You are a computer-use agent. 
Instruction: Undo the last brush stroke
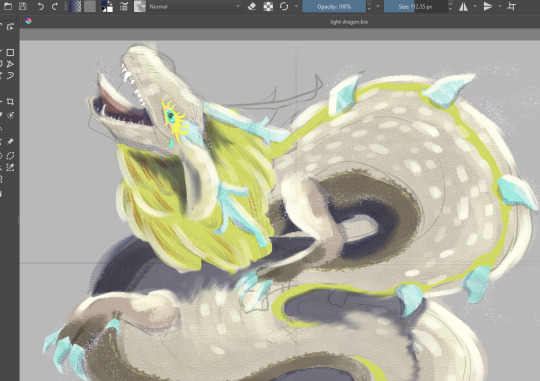point(40,6)
